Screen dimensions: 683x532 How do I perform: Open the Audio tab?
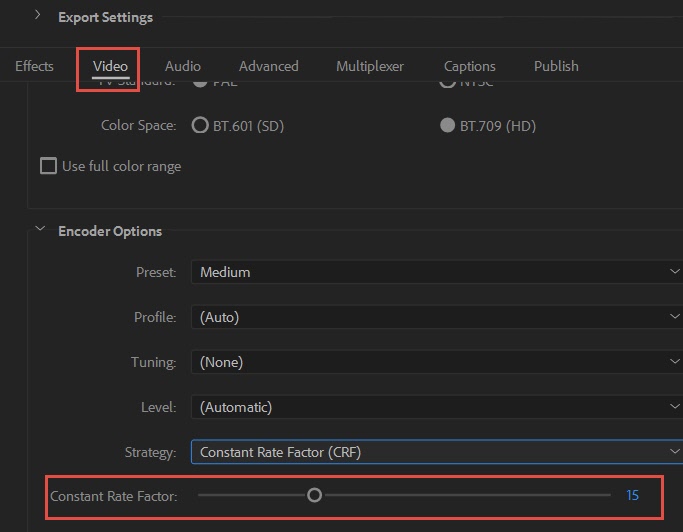coord(183,66)
